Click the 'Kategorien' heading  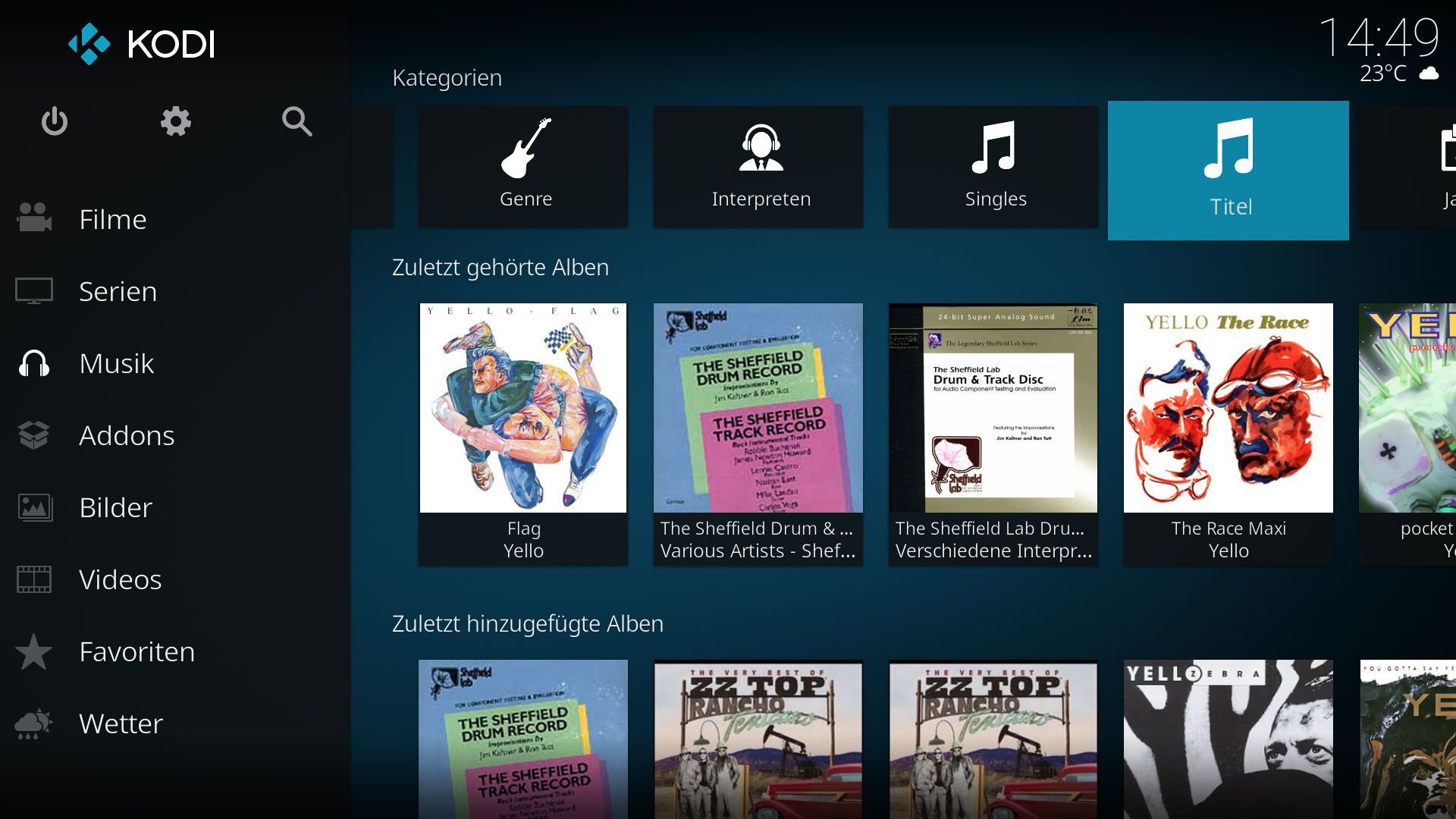447,77
